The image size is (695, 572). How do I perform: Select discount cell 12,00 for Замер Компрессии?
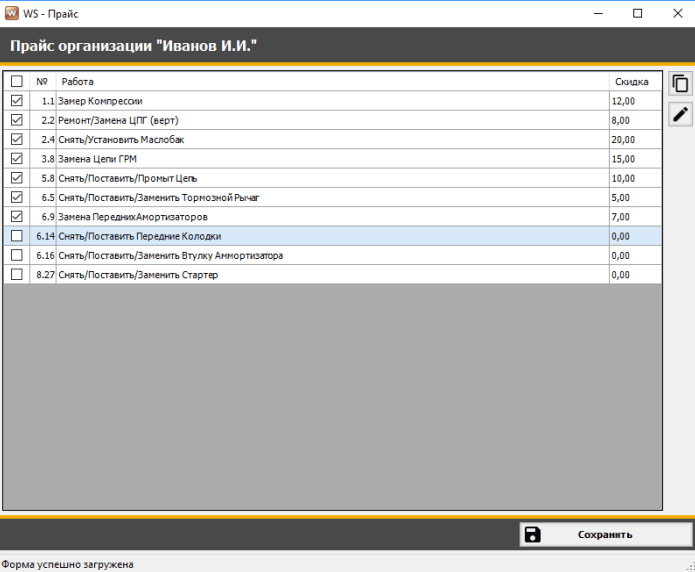(x=634, y=101)
